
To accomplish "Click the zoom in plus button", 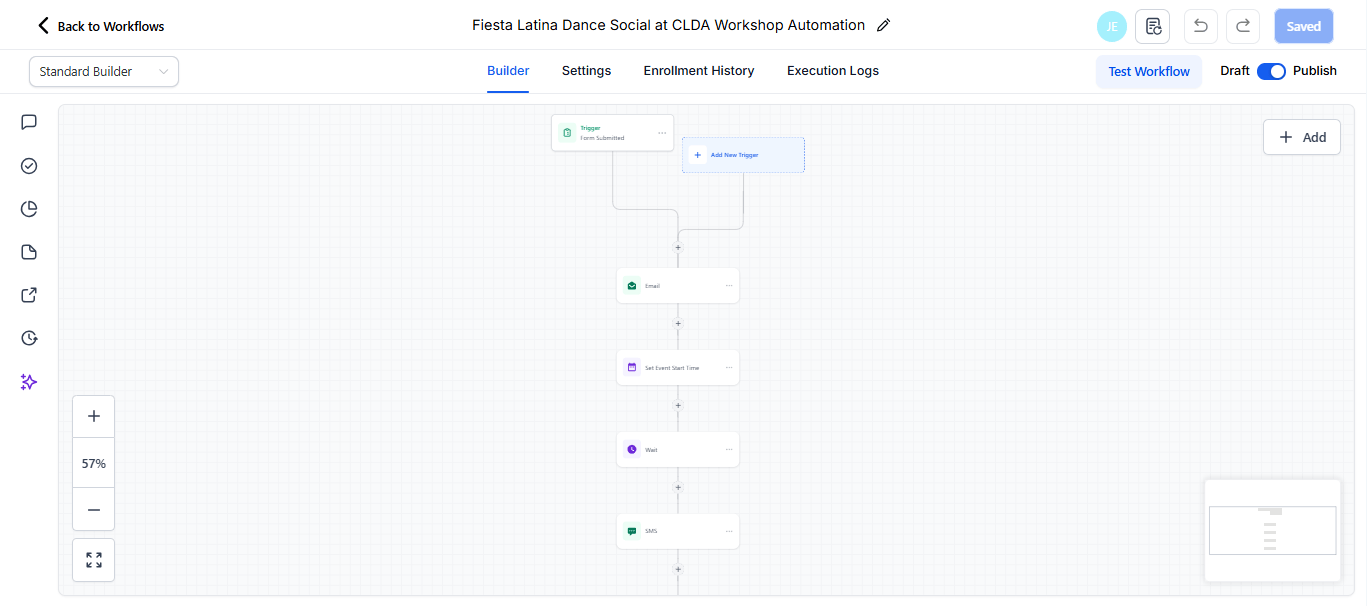I will click(x=94, y=416).
